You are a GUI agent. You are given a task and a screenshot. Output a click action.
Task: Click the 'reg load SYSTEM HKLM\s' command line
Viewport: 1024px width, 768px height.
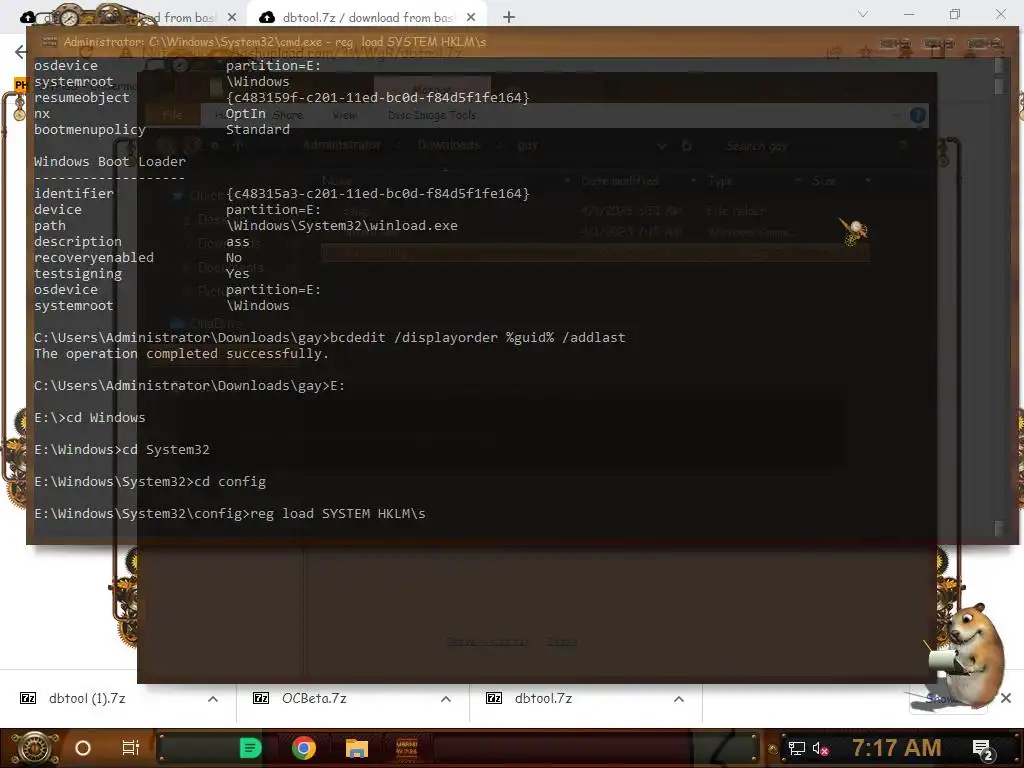(x=338, y=513)
